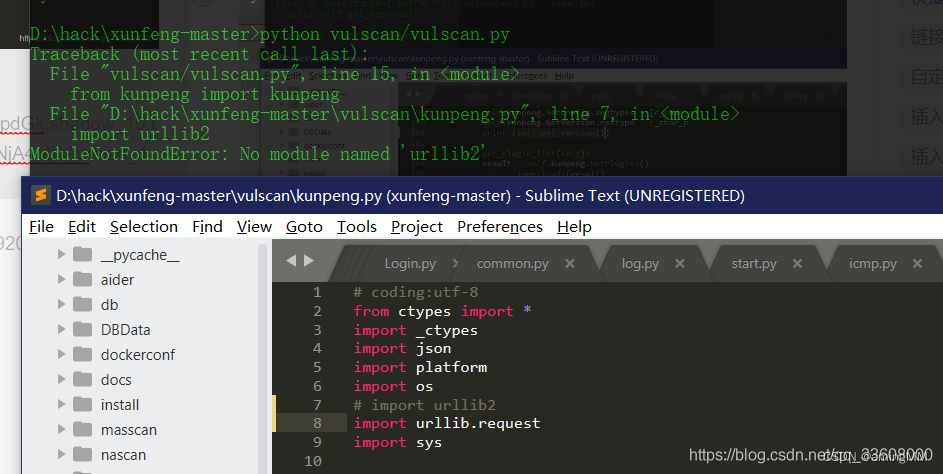Viewport: 943px width, 474px height.
Task: Click the tab scroll right arrow
Action: (x=309, y=260)
